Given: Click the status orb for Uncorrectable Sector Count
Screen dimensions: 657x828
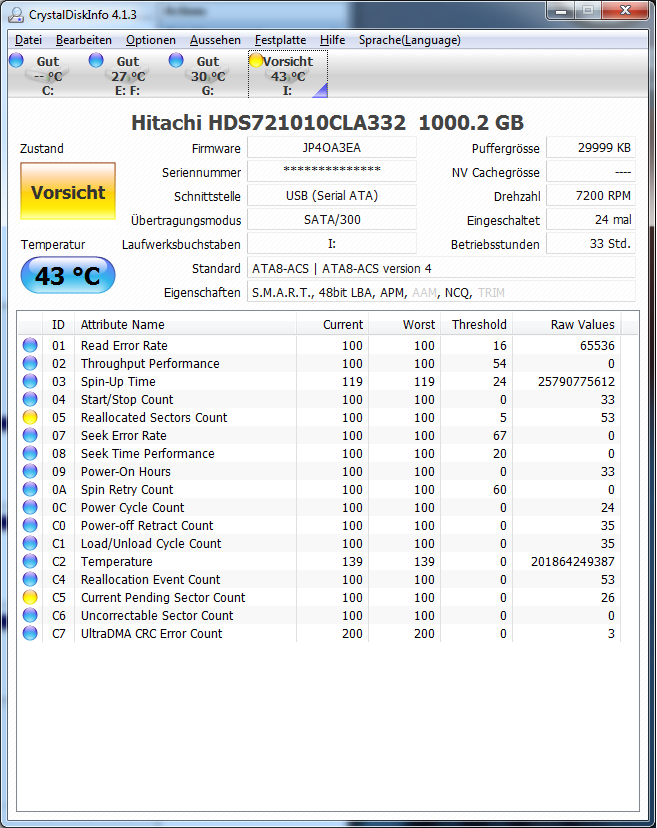Looking at the screenshot, I should click(x=30, y=615).
